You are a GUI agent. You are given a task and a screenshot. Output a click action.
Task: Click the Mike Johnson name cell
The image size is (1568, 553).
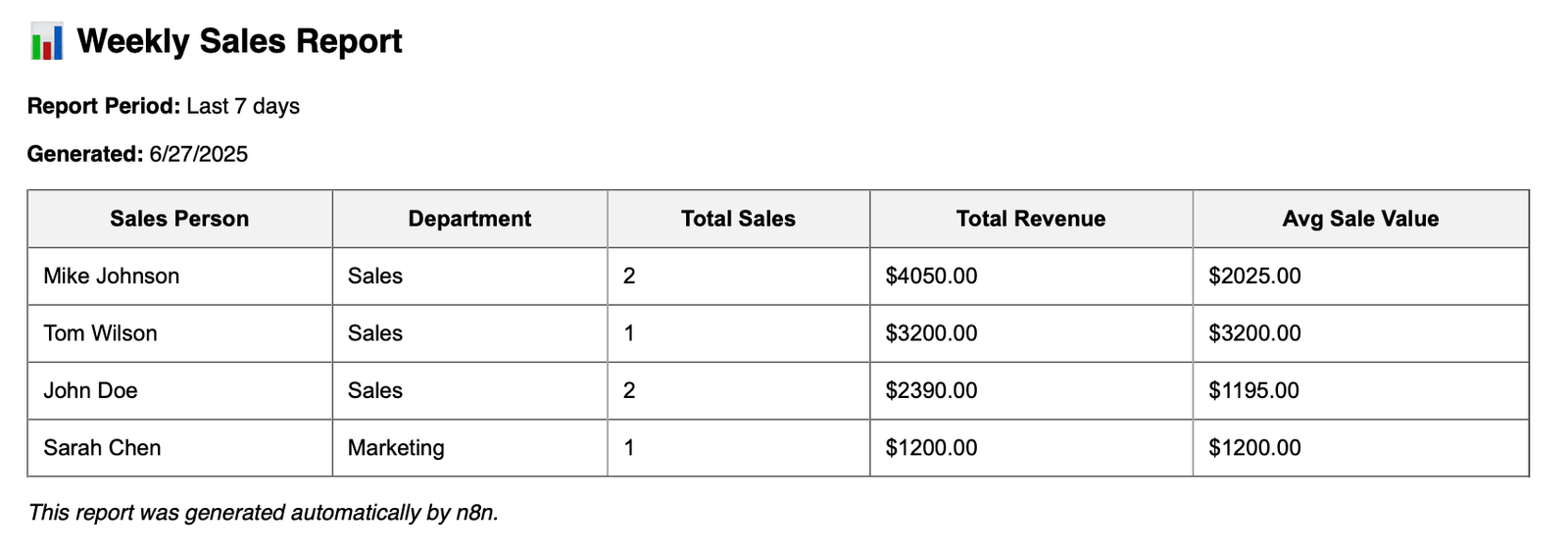point(179,276)
